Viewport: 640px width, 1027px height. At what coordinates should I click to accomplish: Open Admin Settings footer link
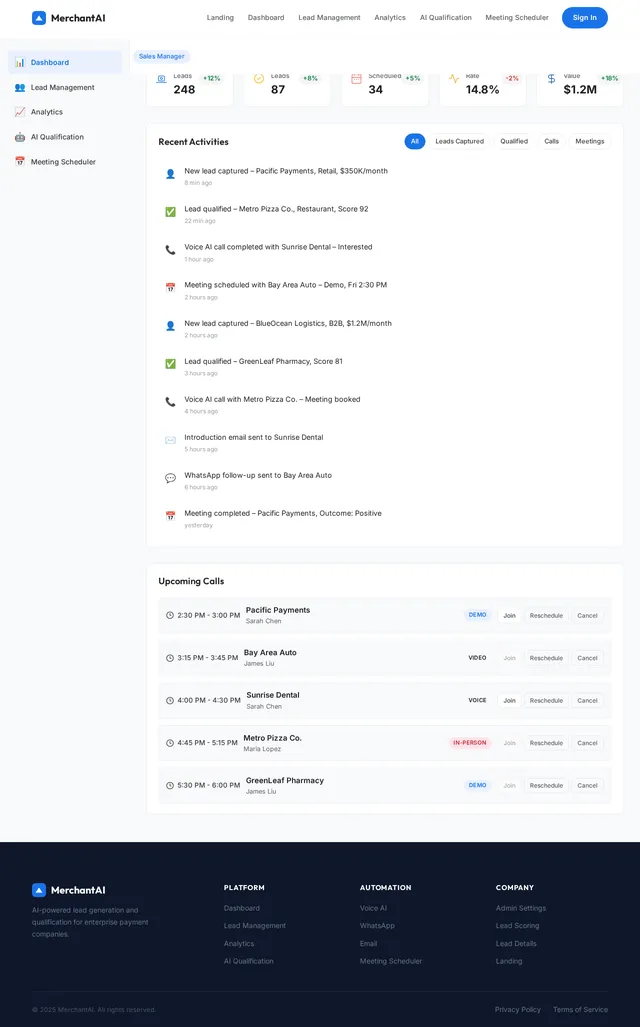coord(521,908)
